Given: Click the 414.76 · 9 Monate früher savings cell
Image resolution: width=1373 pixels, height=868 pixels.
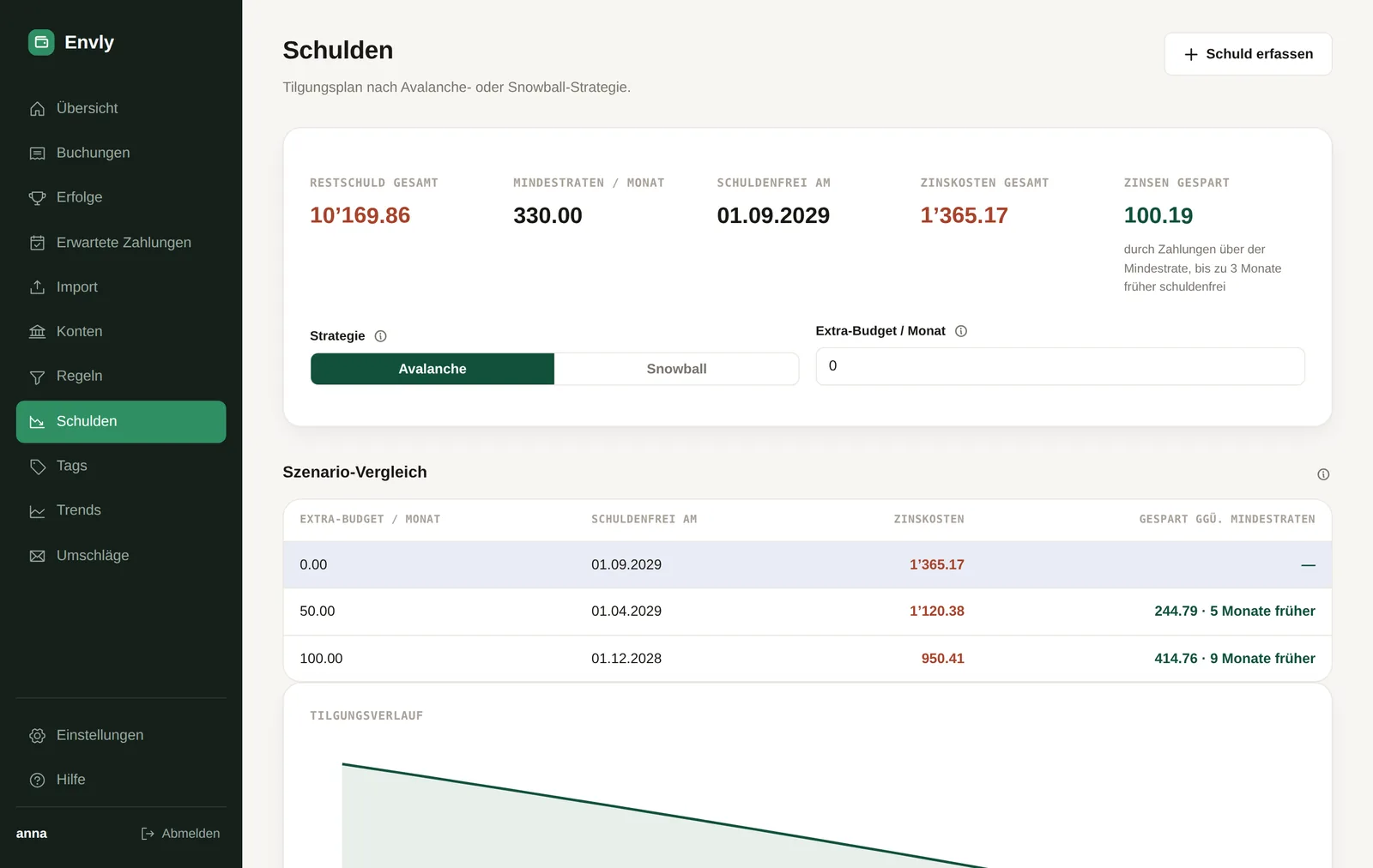Looking at the screenshot, I should [x=1235, y=659].
